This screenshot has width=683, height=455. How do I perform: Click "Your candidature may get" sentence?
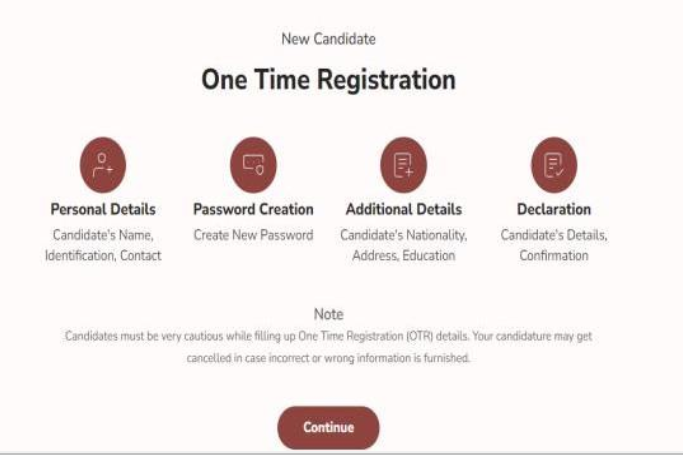pyautogui.click(x=532, y=336)
